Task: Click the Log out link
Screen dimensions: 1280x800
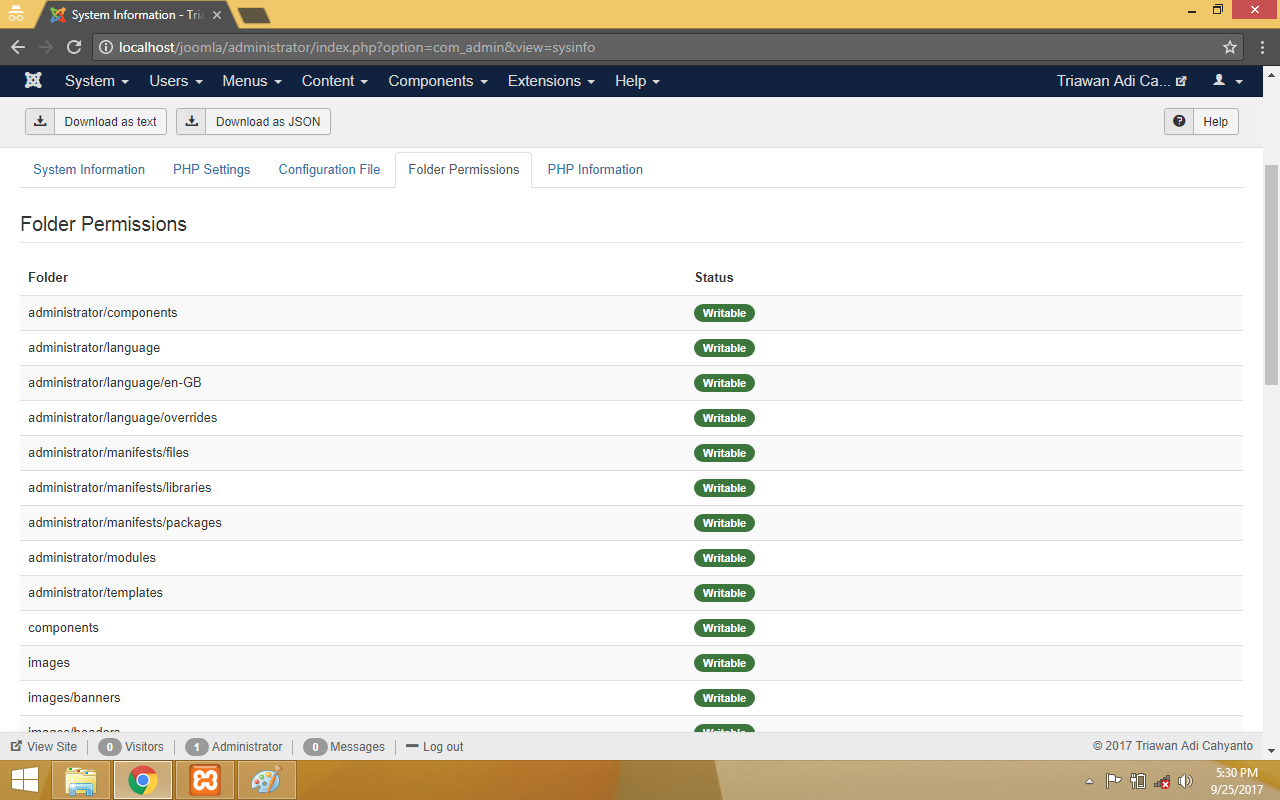Action: click(435, 747)
